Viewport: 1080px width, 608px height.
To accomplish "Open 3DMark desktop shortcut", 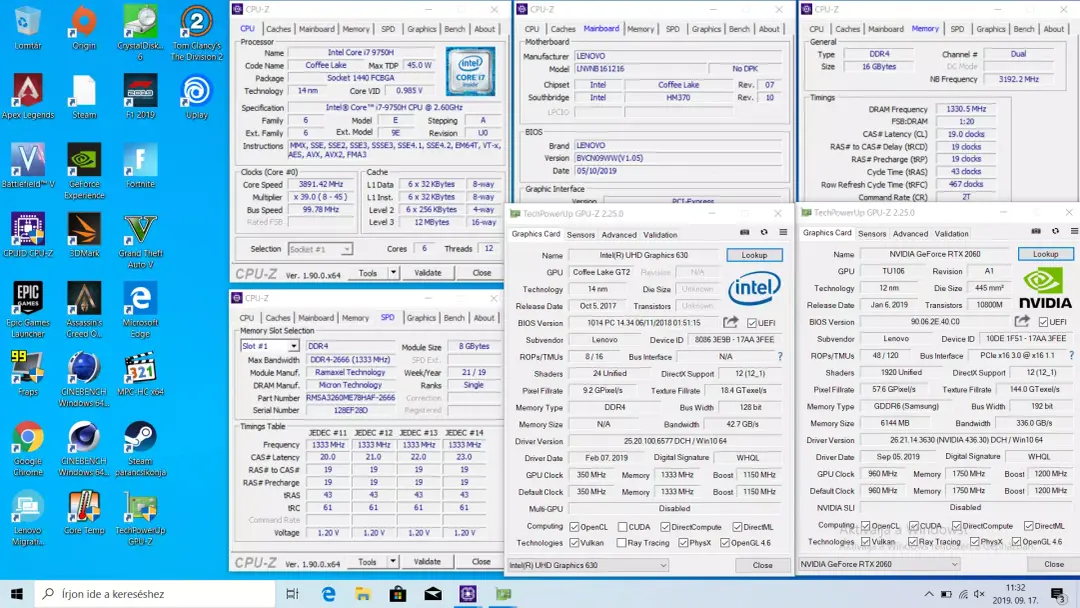I will click(x=84, y=235).
